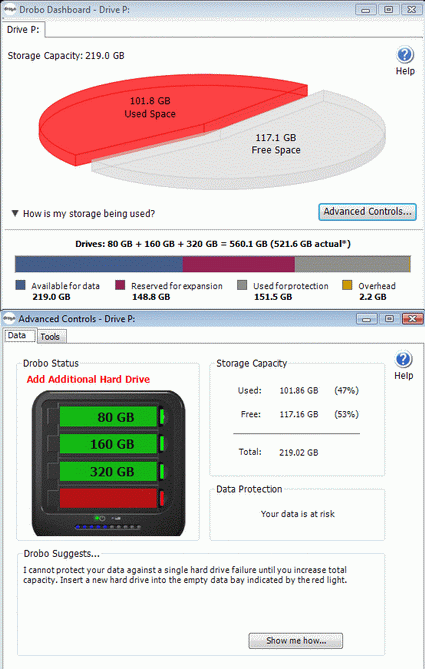Click the Drobo logo in Dashboard title bar
Viewport: 425px width, 669px height.
[x=10, y=9]
